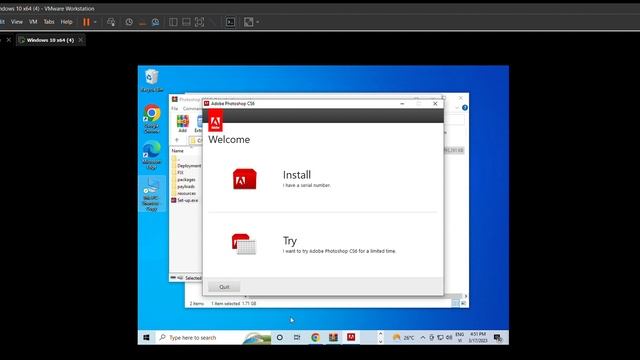Show hidden system tray icons
This screenshot has width=640, height=360.
tap(423, 338)
